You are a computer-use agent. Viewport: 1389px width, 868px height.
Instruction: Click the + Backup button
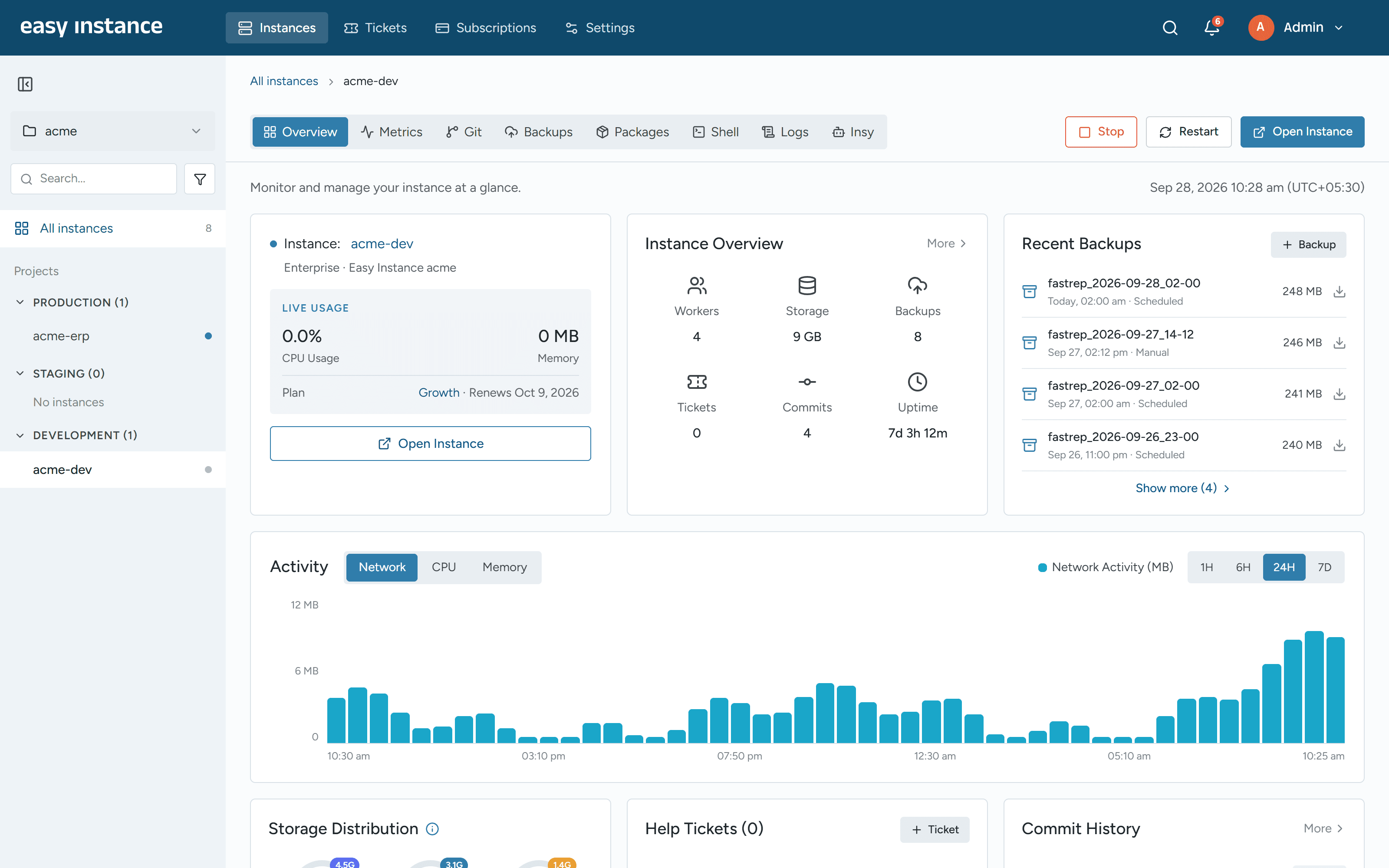point(1308,244)
